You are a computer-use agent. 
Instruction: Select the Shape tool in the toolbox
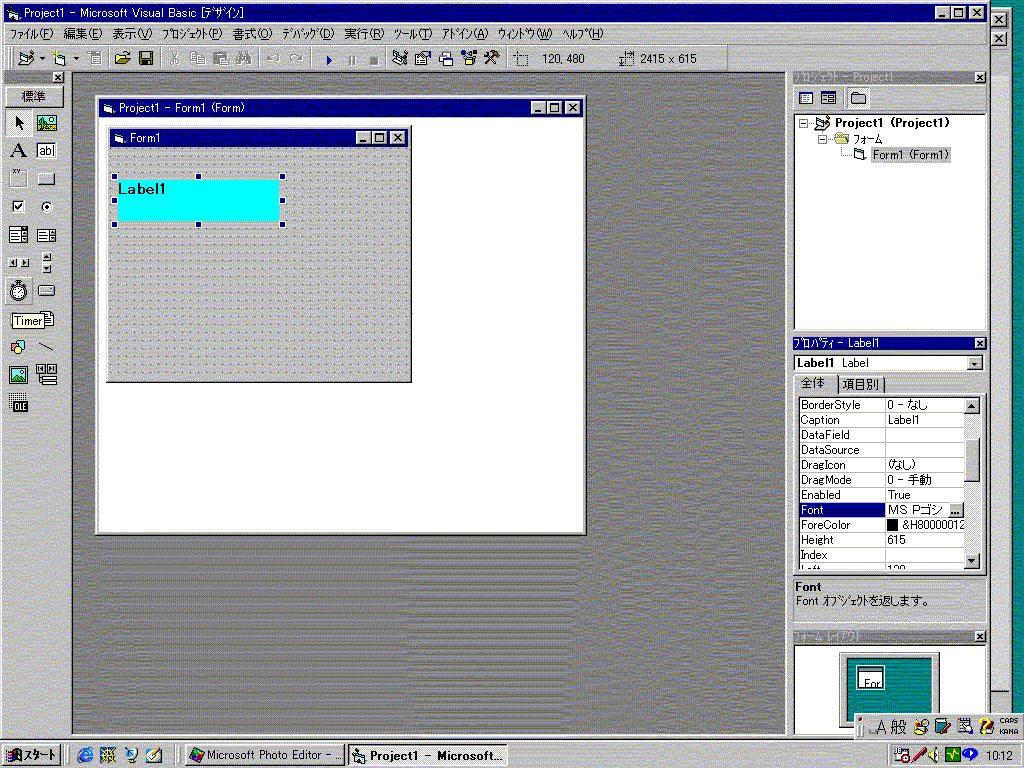19,347
